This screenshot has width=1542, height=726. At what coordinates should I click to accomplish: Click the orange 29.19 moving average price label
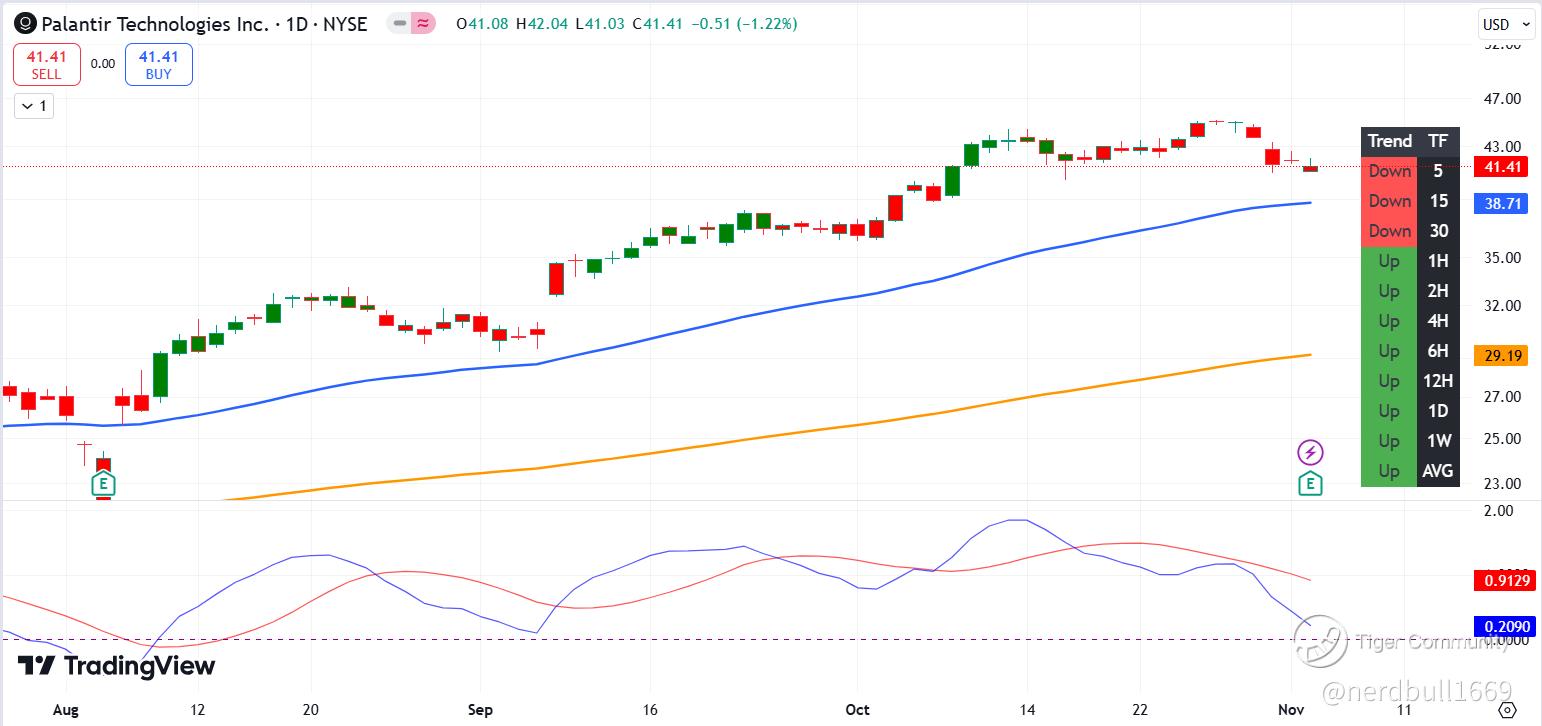[x=1501, y=355]
